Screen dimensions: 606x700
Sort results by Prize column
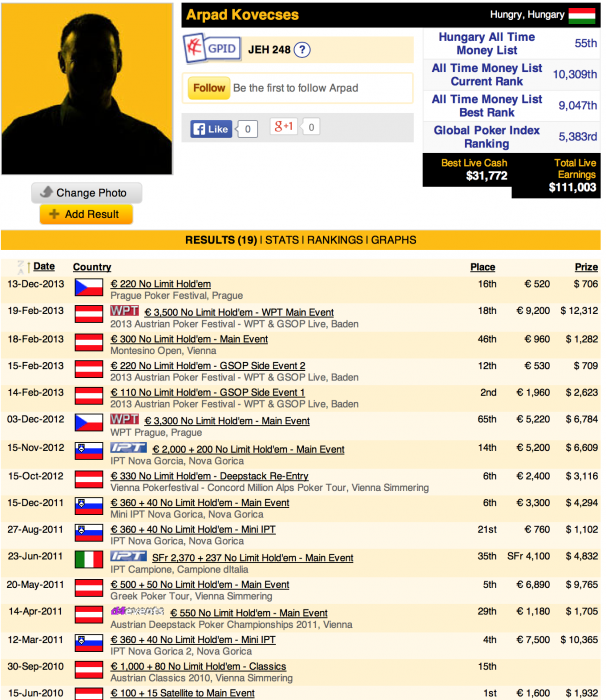(586, 267)
